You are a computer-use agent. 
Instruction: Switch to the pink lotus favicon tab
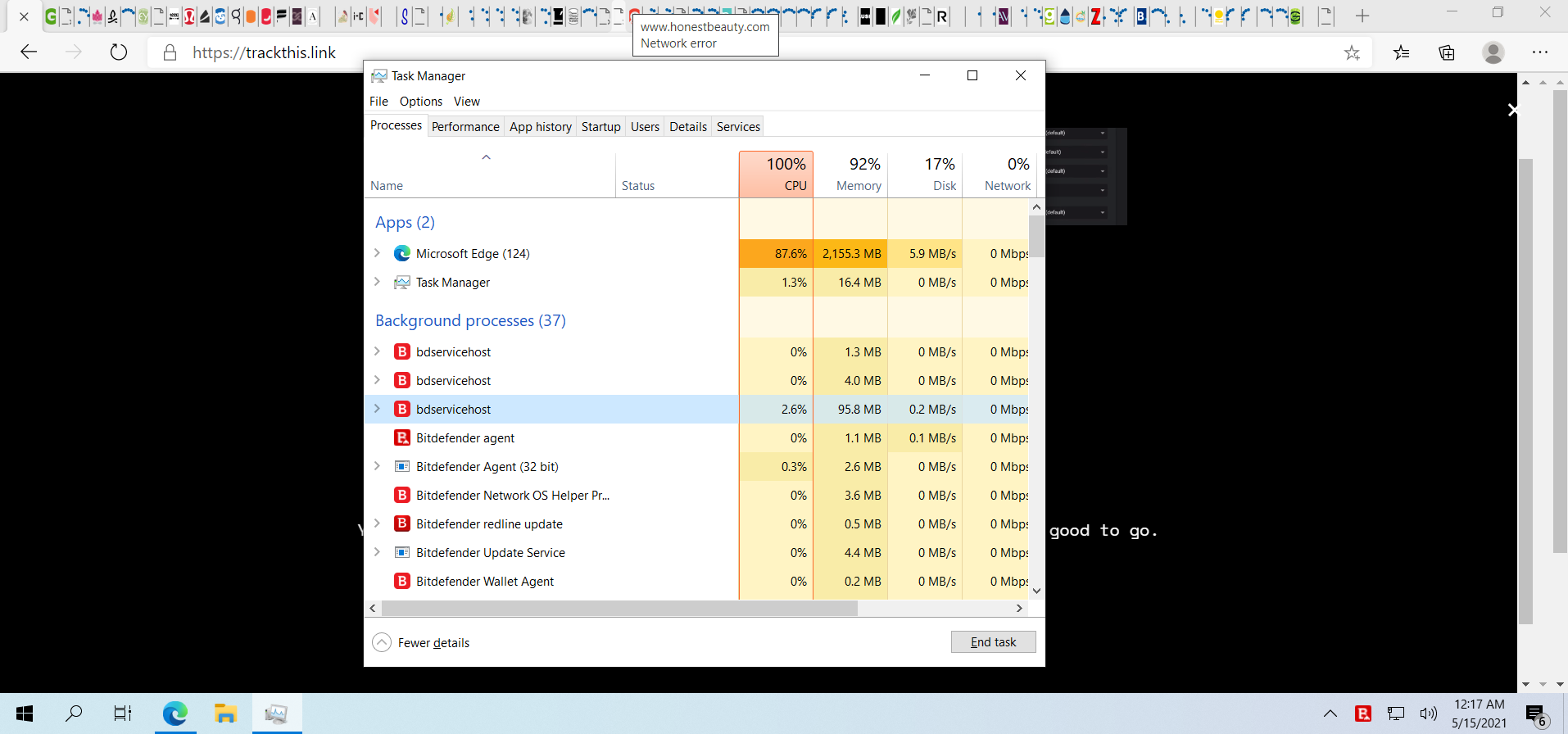click(97, 16)
